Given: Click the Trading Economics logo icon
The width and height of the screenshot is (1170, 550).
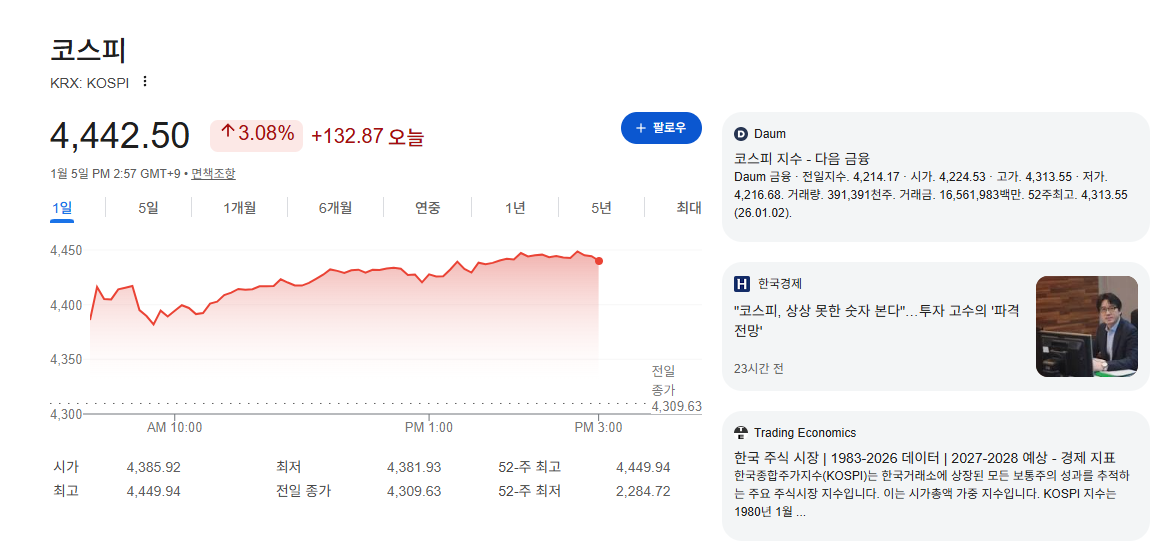Looking at the screenshot, I should (741, 433).
